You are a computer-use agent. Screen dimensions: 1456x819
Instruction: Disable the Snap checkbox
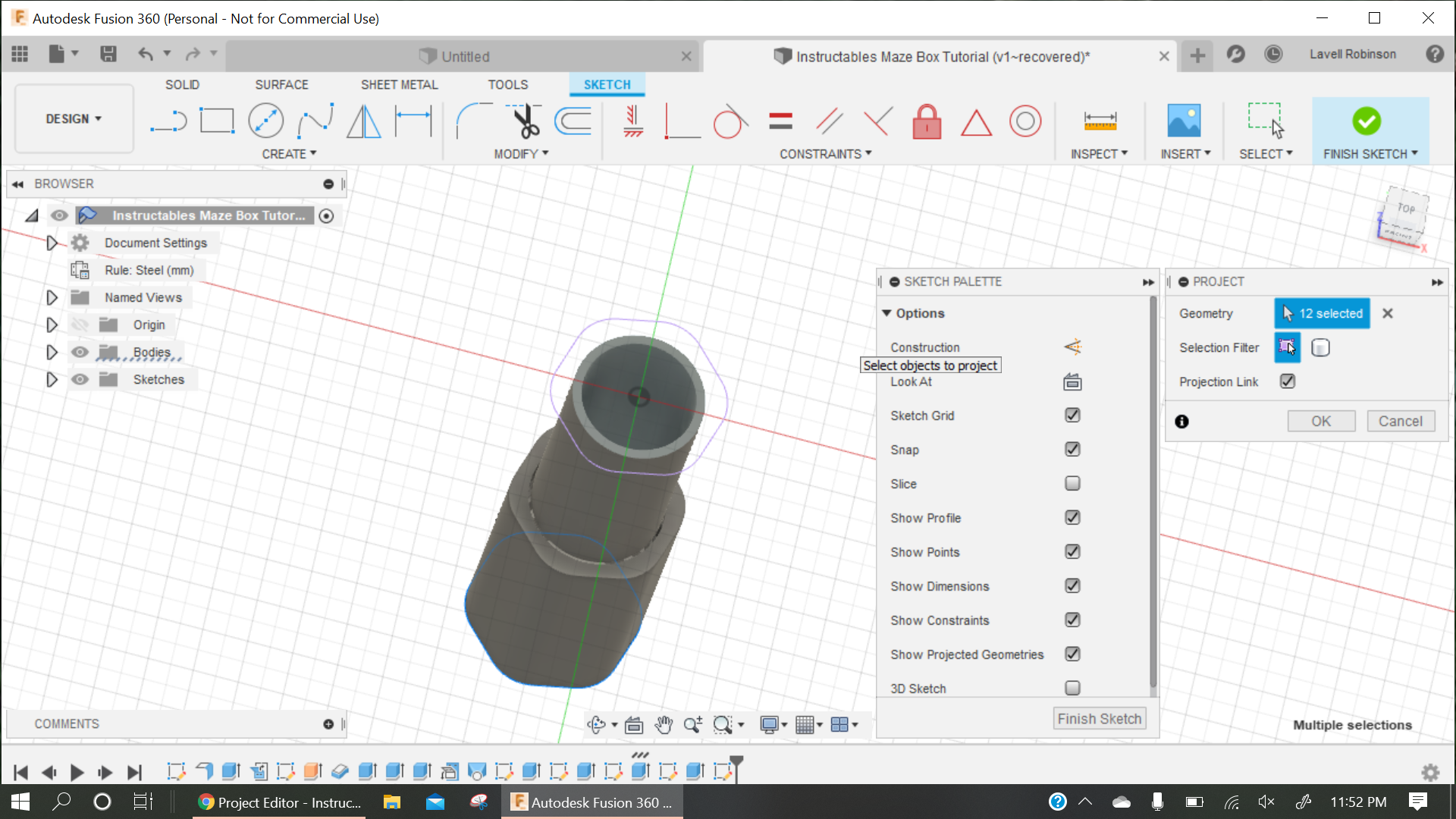[1072, 450]
